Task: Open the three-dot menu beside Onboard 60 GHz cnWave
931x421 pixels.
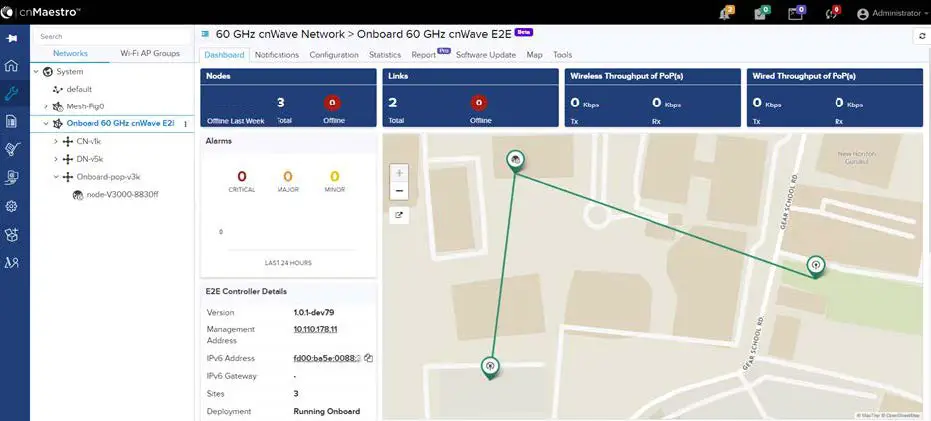Action: (x=185, y=124)
